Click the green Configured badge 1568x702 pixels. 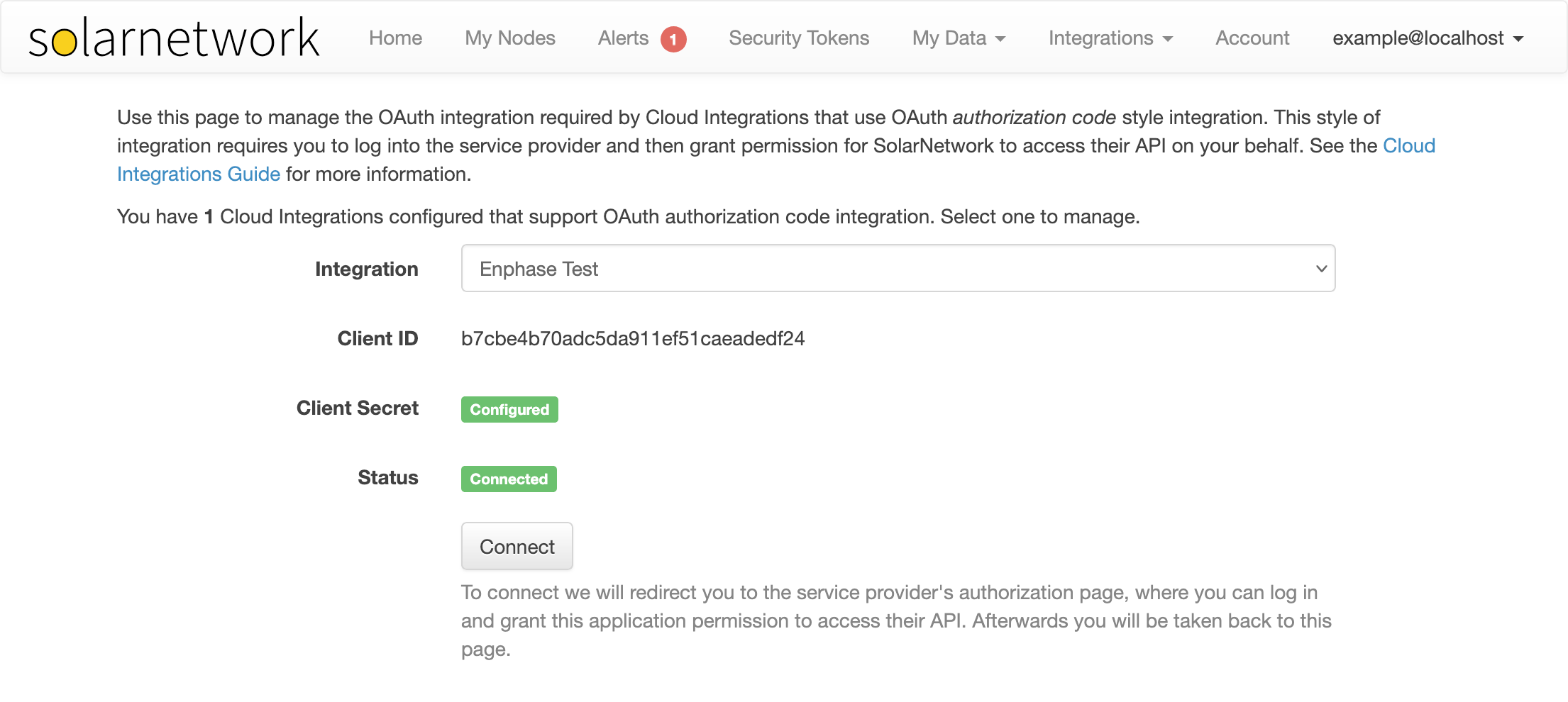(x=509, y=409)
